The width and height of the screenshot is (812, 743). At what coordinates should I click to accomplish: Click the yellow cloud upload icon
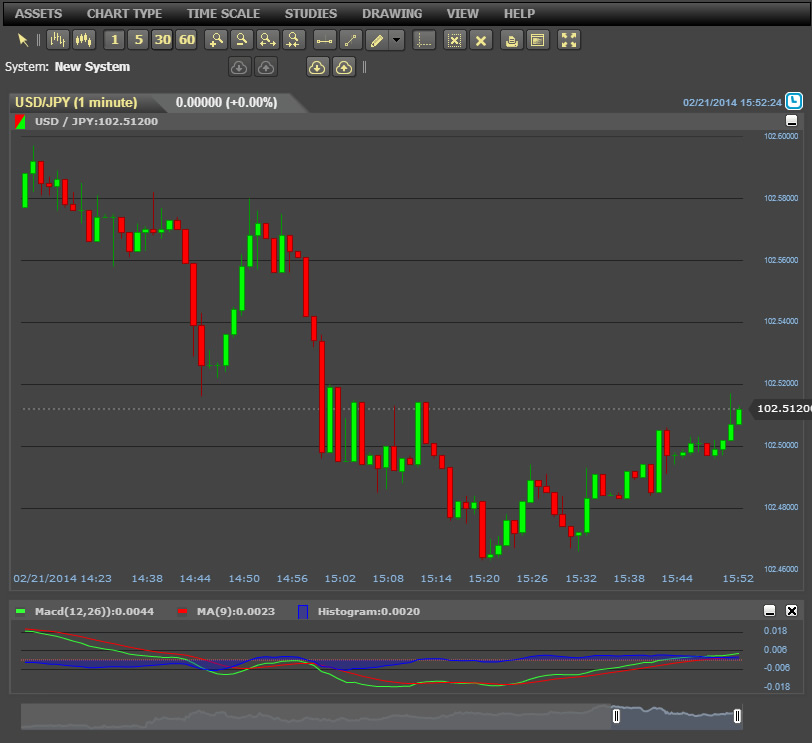coord(344,67)
